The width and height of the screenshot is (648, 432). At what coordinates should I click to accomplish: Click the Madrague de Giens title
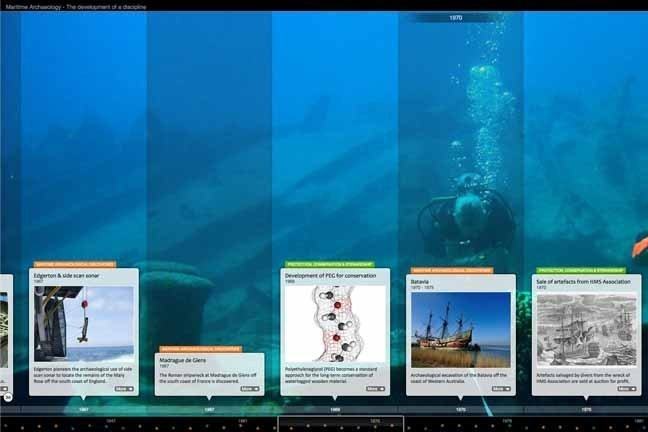click(x=185, y=359)
